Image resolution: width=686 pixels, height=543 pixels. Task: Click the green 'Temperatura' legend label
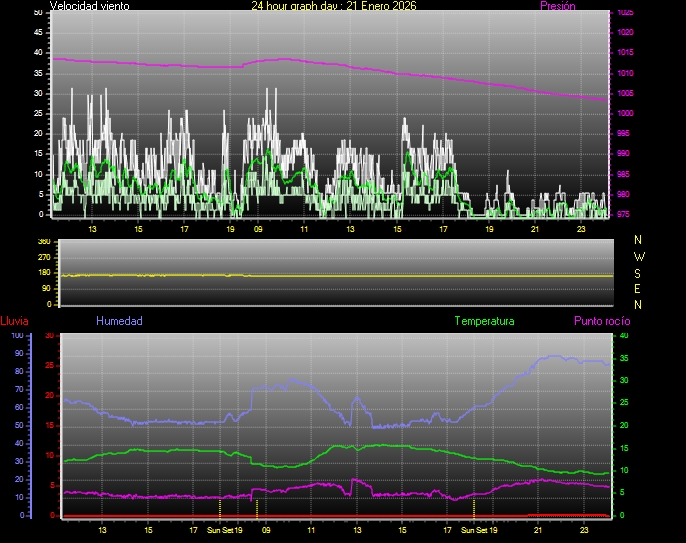pyautogui.click(x=484, y=322)
